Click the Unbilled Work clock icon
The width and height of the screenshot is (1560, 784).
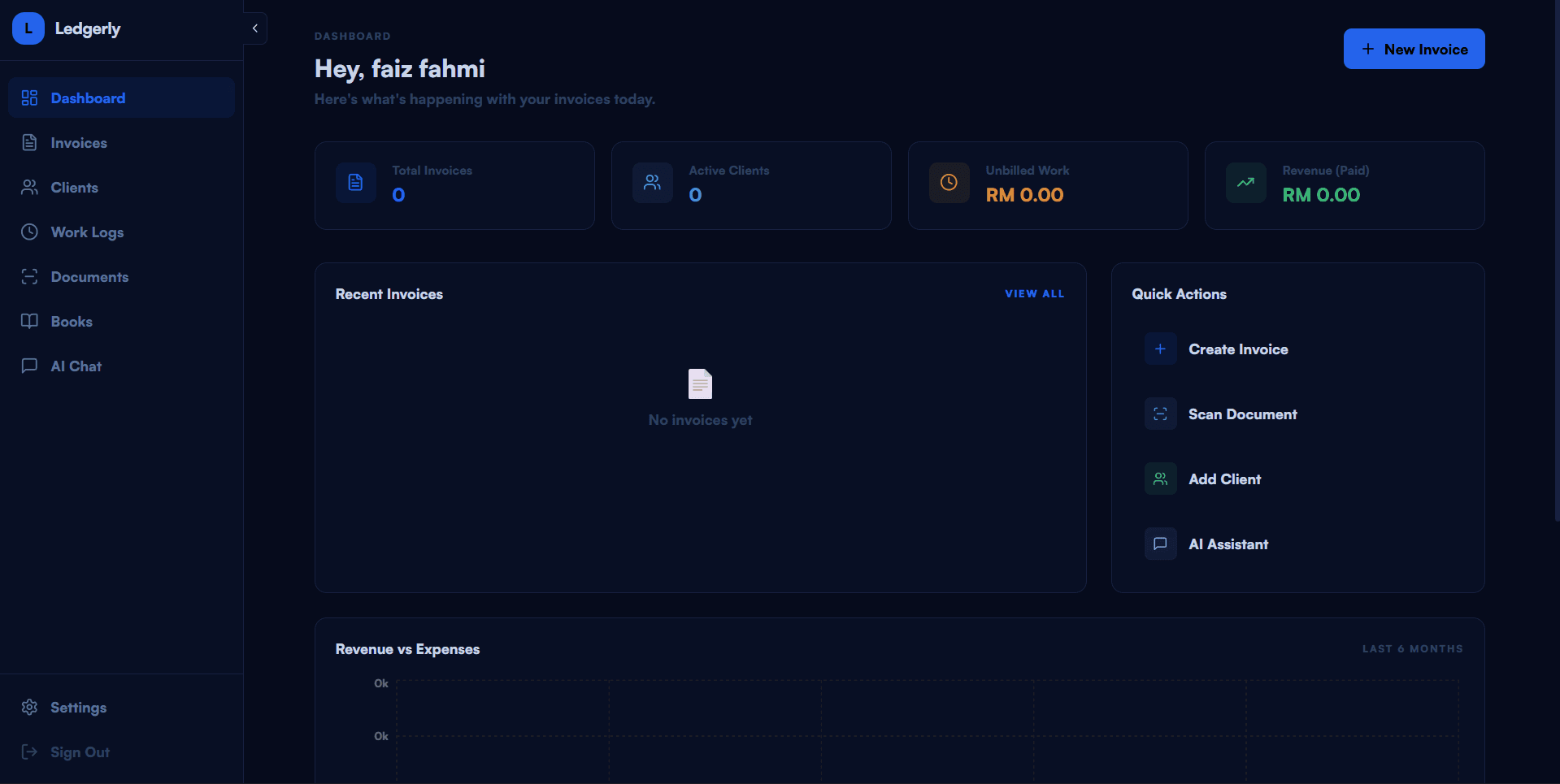click(x=949, y=183)
